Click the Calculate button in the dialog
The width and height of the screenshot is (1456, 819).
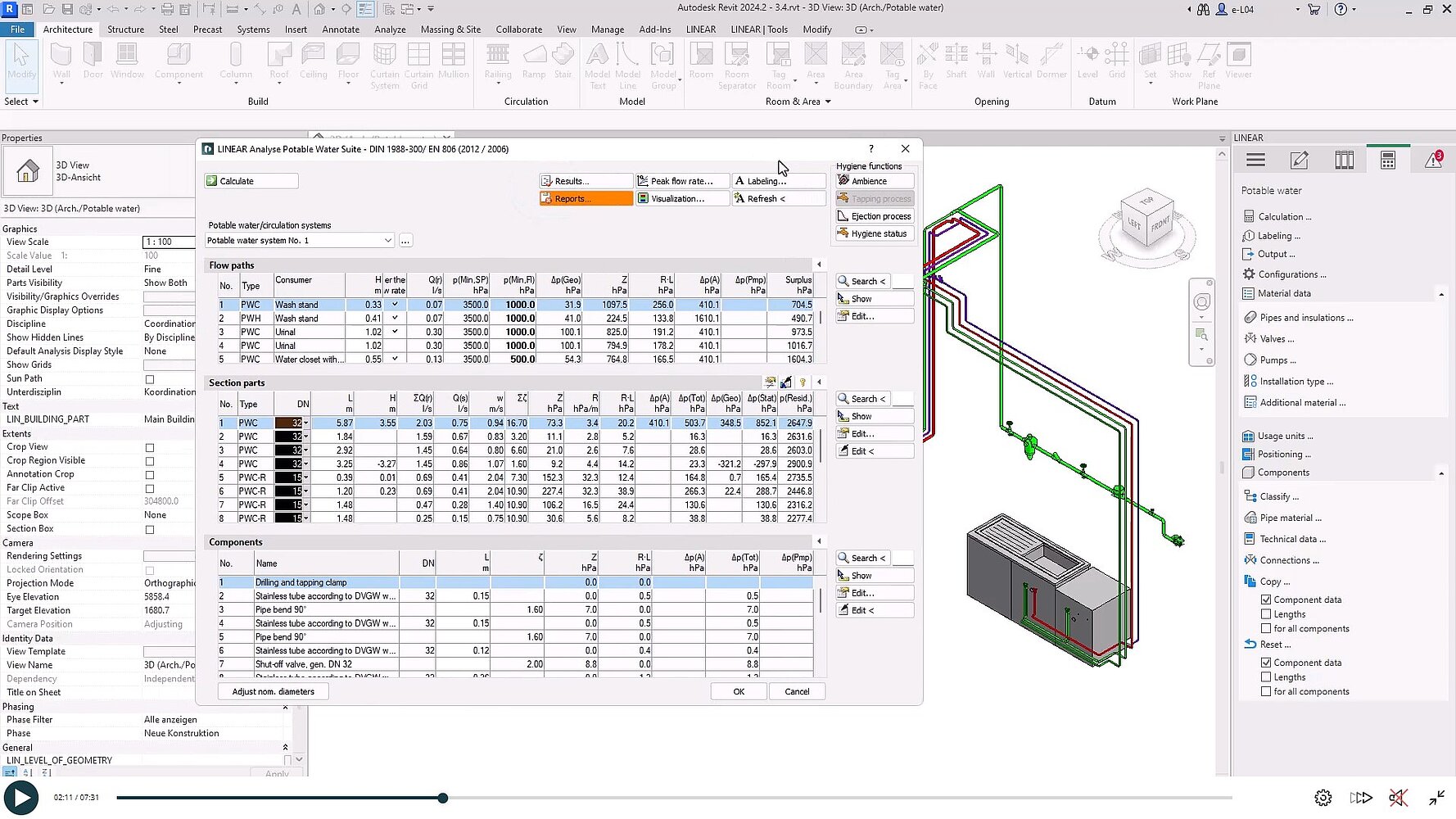[251, 181]
